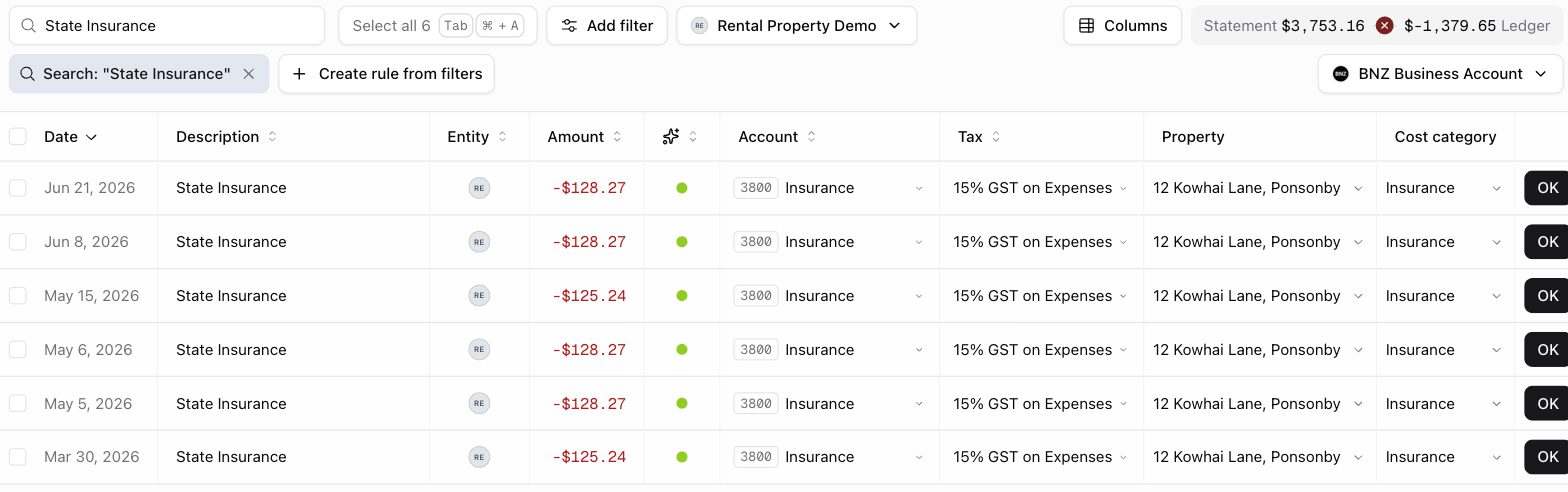Open the BNZ Business Account dropdown
Image resolution: width=1568 pixels, height=492 pixels.
[x=1441, y=74]
